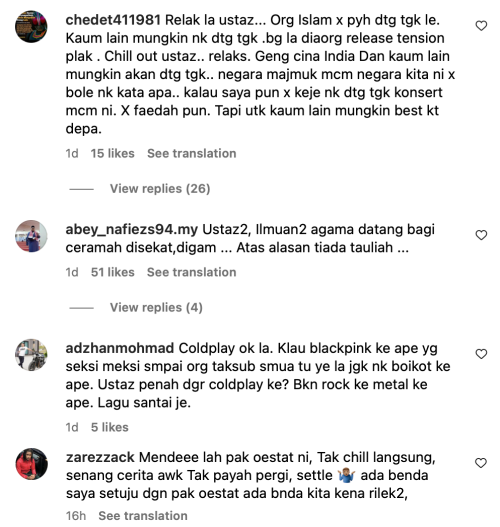Visit adzhanmohmad's profile via username
The height and width of the screenshot is (527, 500).
click(120, 348)
